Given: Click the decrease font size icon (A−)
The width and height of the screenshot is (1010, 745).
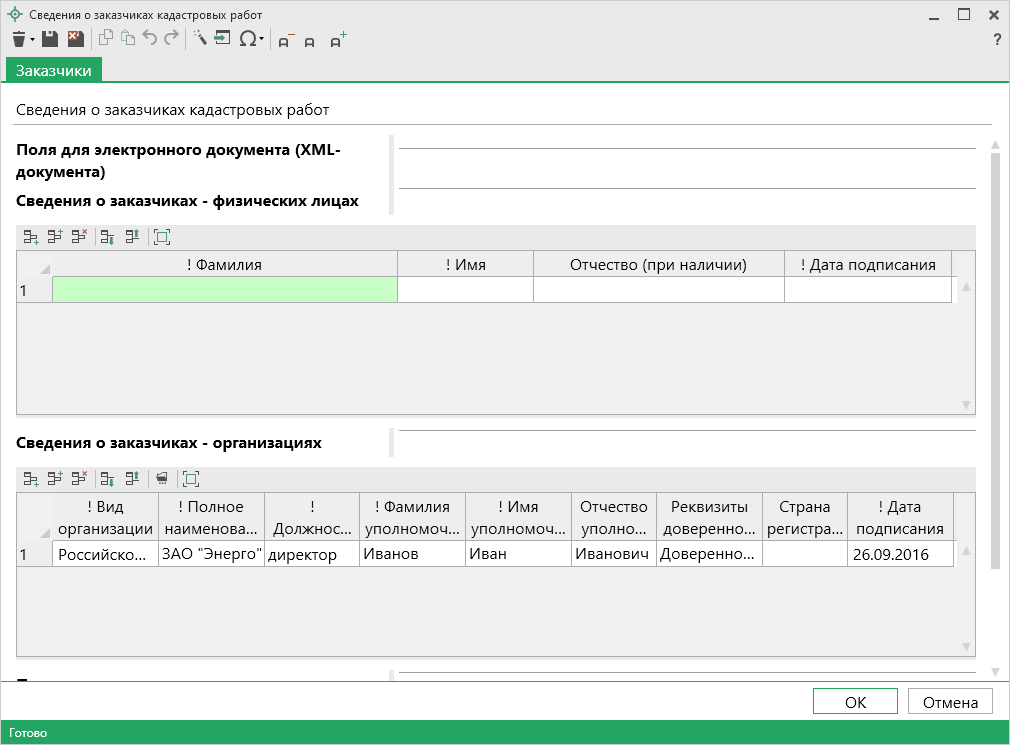Looking at the screenshot, I should [x=285, y=41].
